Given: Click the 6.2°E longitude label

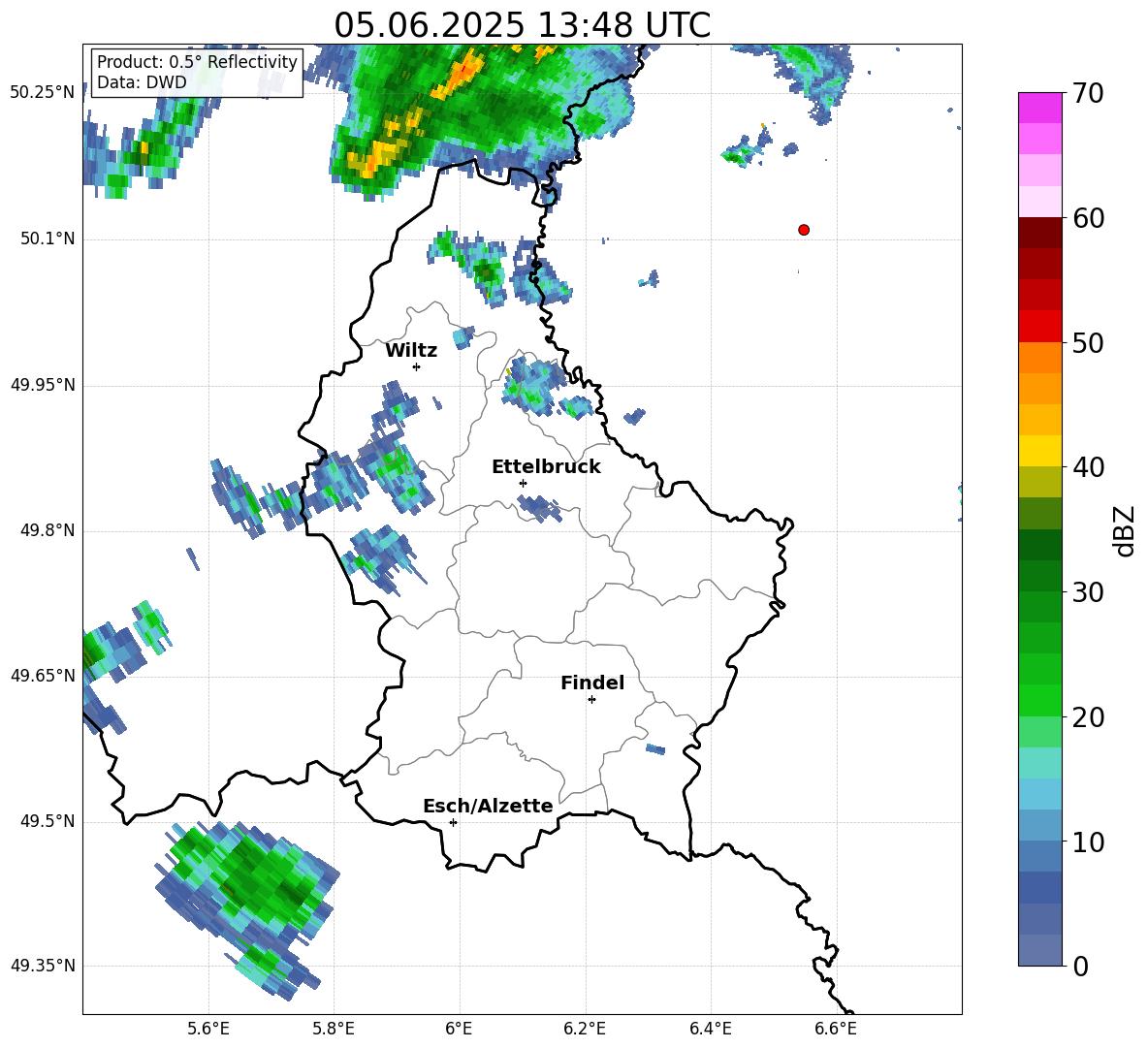Looking at the screenshot, I should (585, 1030).
